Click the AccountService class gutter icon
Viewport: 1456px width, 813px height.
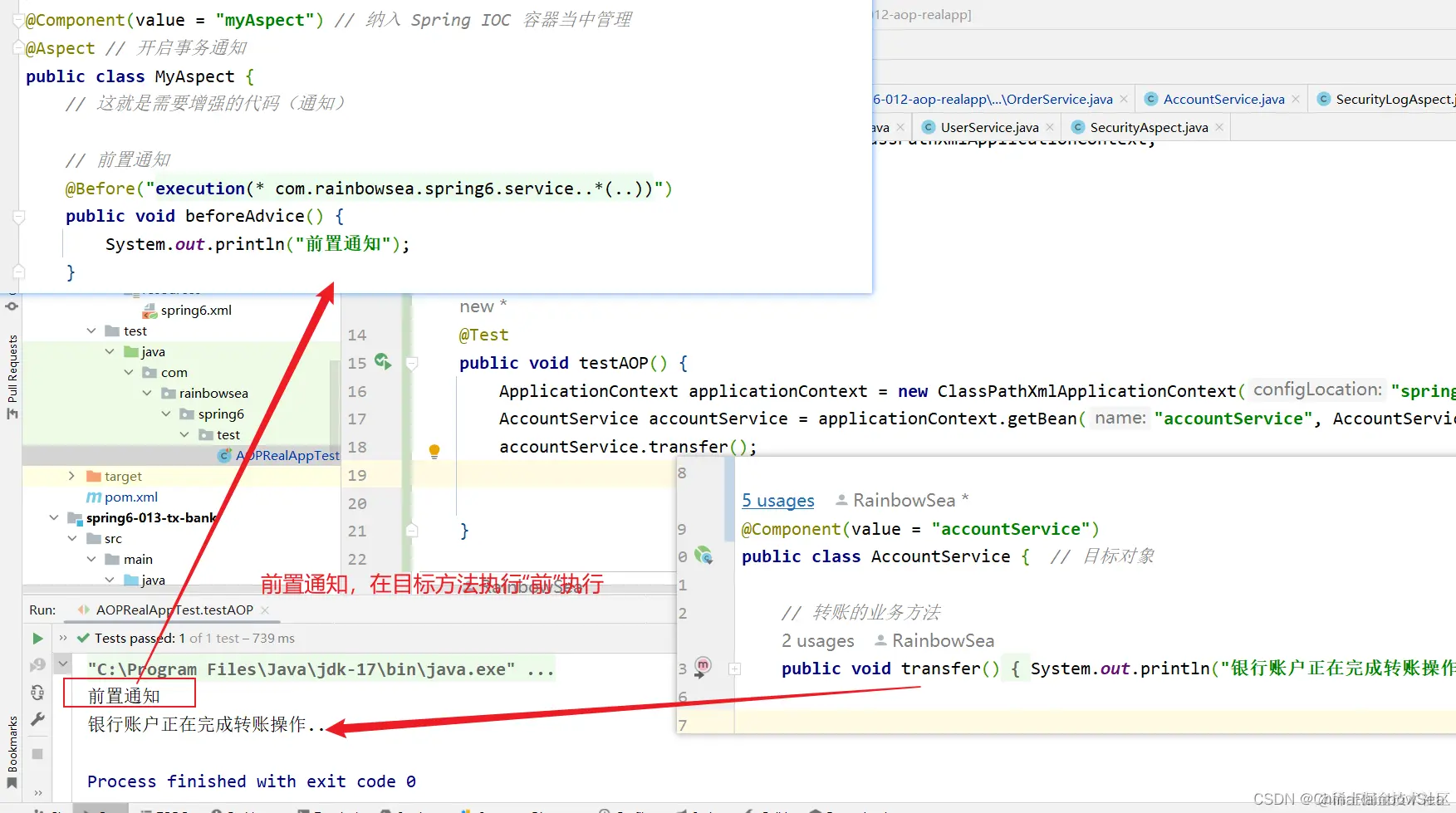click(703, 556)
